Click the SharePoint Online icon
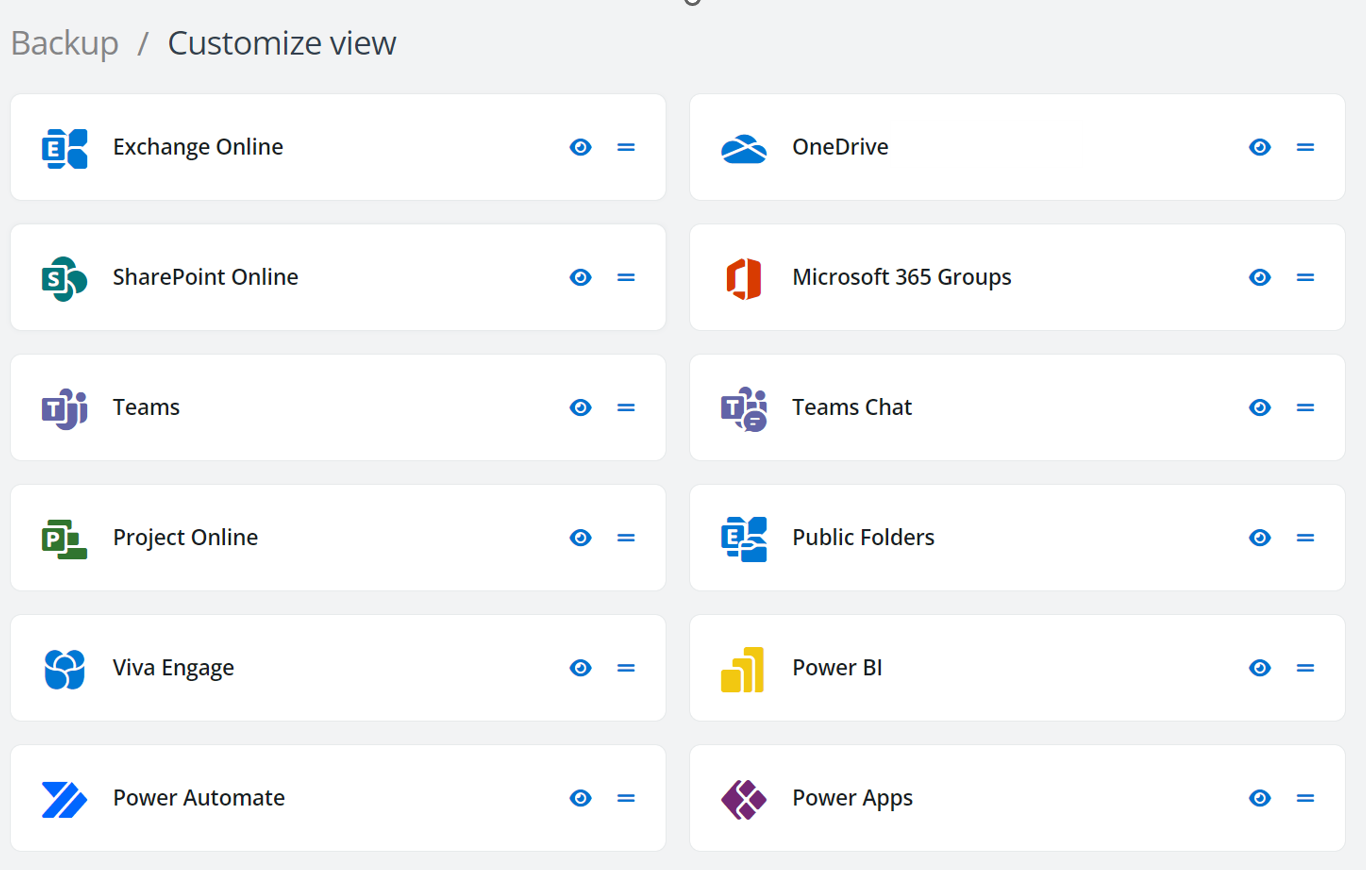This screenshot has height=870, width=1366. [64, 278]
